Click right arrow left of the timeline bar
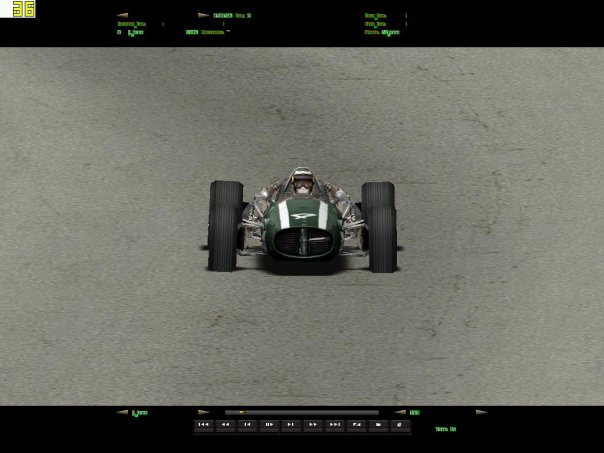 [203, 412]
